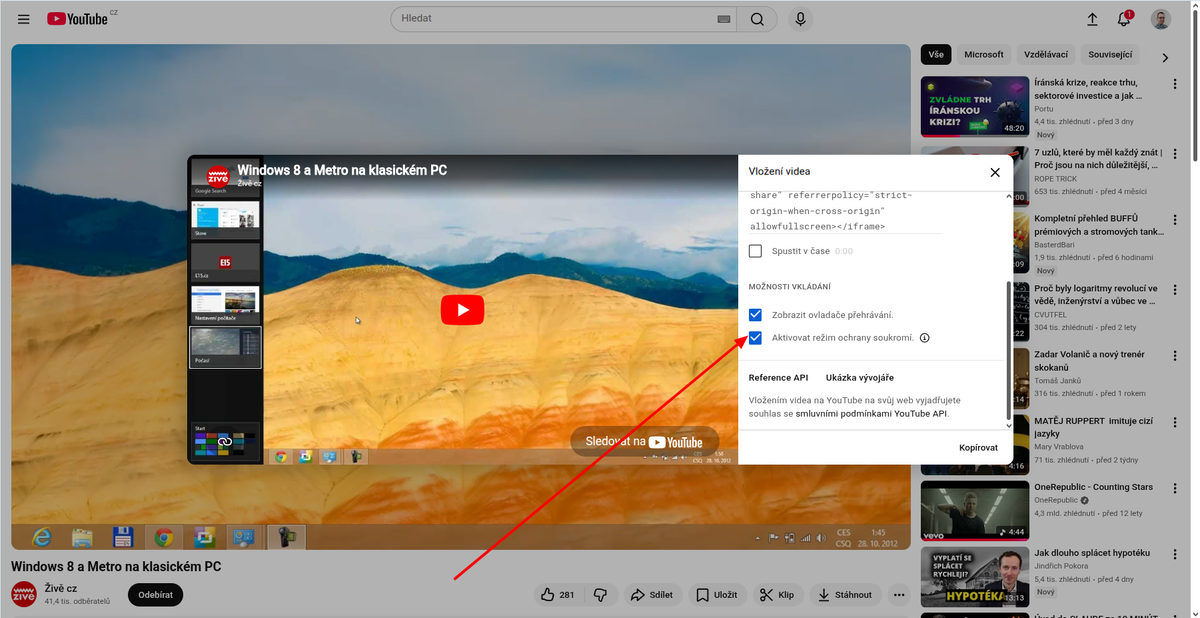Image resolution: width=1200 pixels, height=618 pixels.
Task: Play the embedded video preview
Action: 462,310
